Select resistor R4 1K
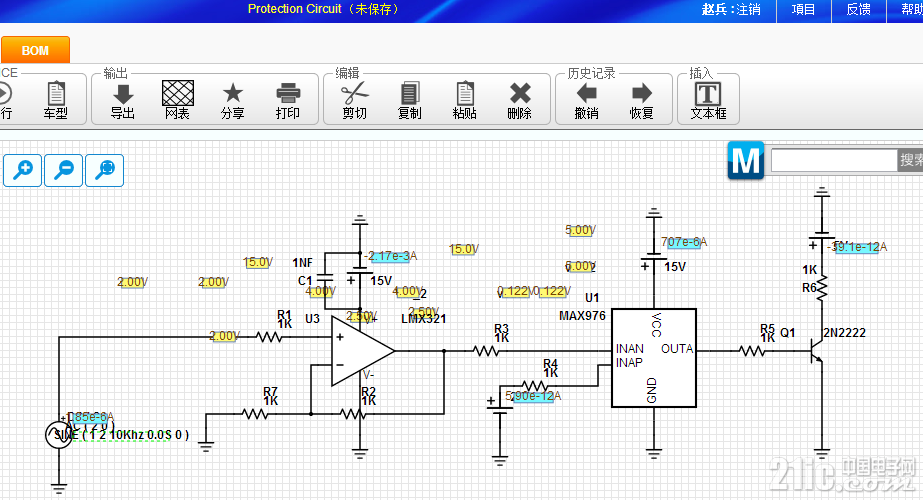The height and width of the screenshot is (500, 923). (534, 386)
